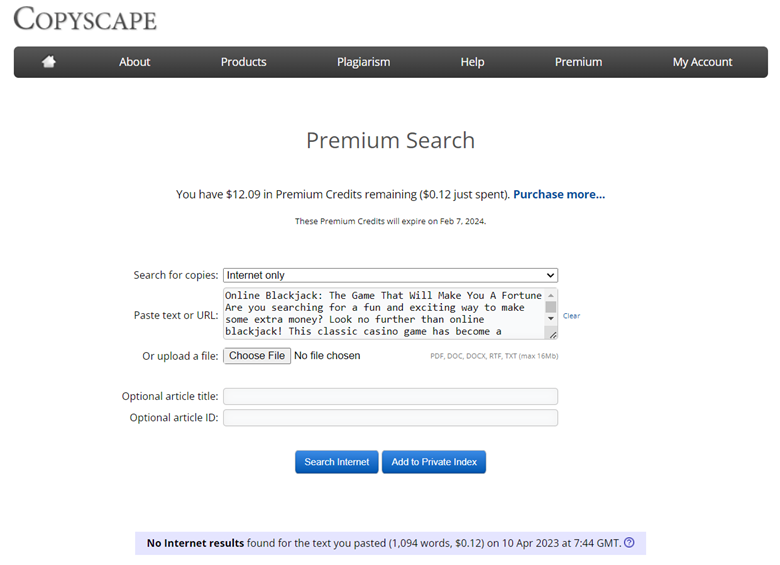Click the Search Internet button
The image size is (780, 565).
(x=336, y=462)
